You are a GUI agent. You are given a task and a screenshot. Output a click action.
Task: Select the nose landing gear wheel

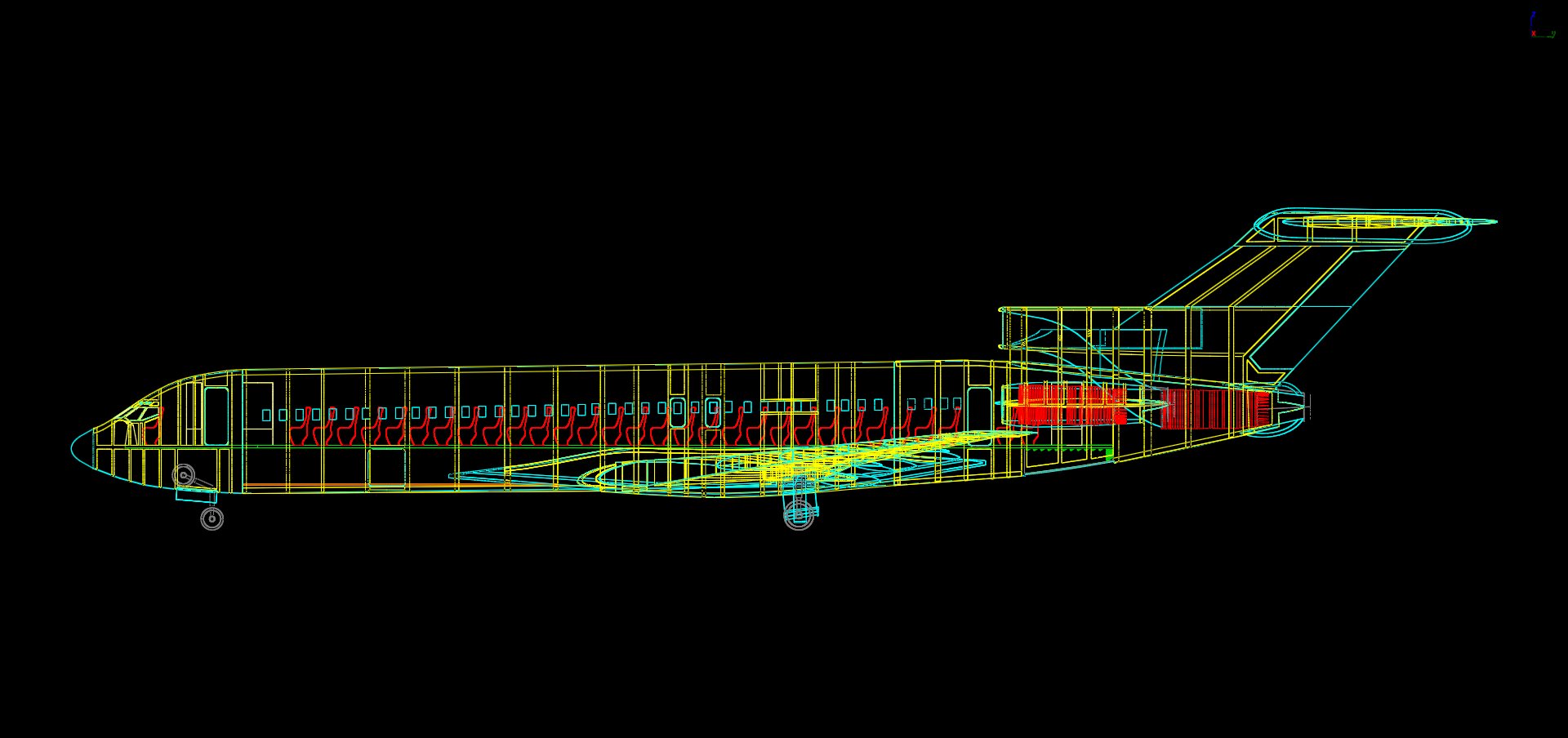click(212, 518)
